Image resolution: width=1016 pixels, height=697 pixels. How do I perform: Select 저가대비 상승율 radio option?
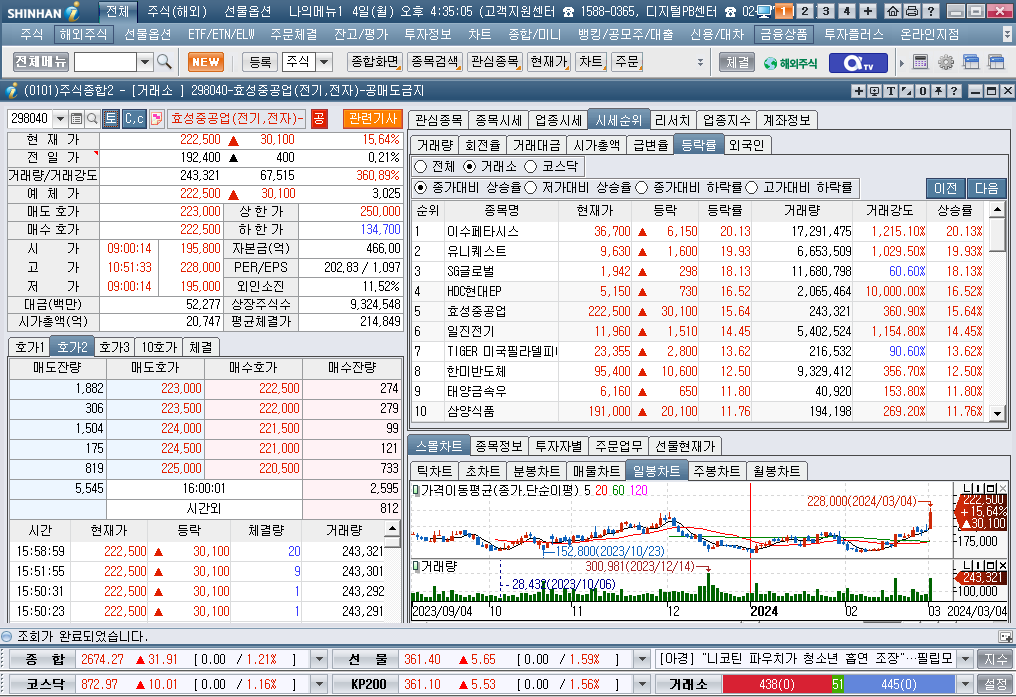point(531,187)
